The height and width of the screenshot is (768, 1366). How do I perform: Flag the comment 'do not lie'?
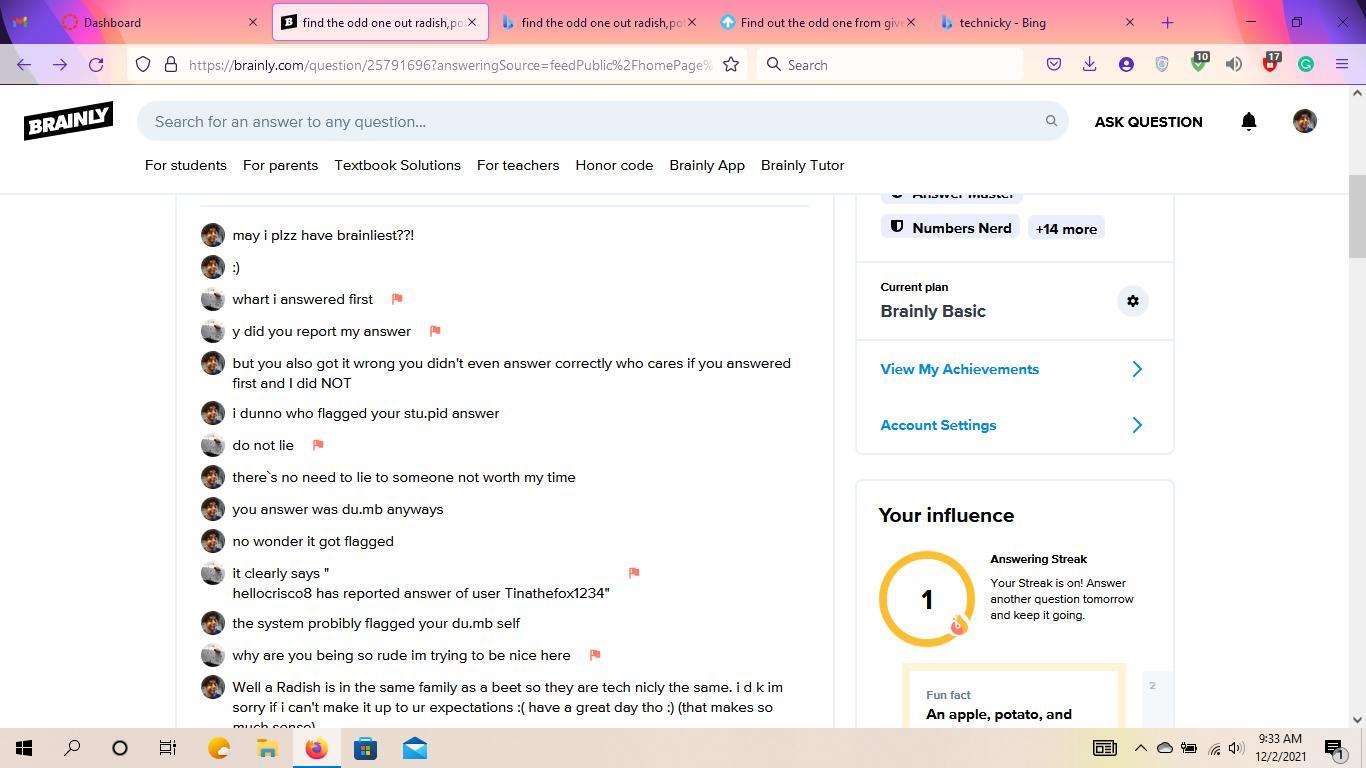point(318,445)
